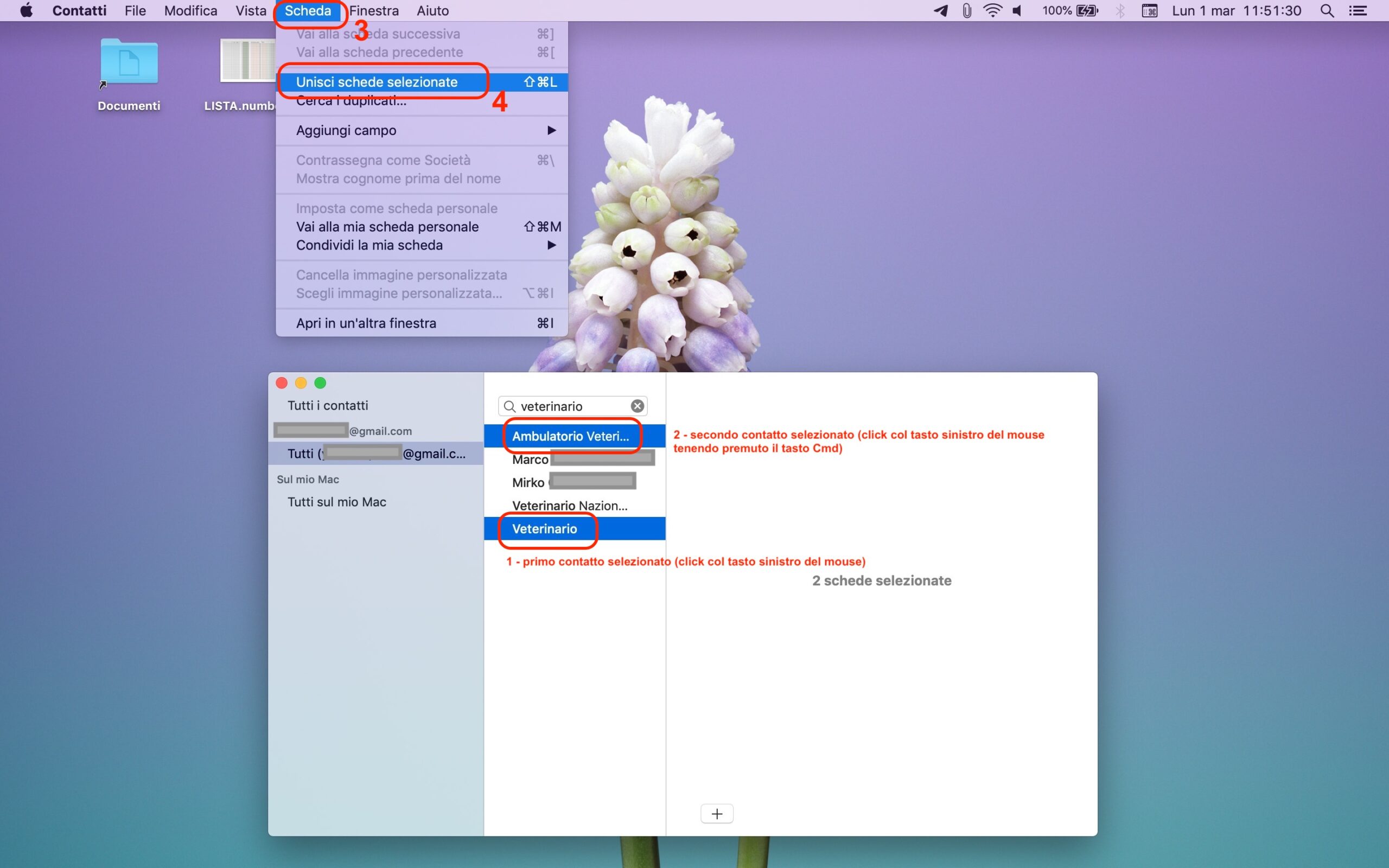Open Notification Center list icon
1389x868 pixels.
click(x=1358, y=10)
